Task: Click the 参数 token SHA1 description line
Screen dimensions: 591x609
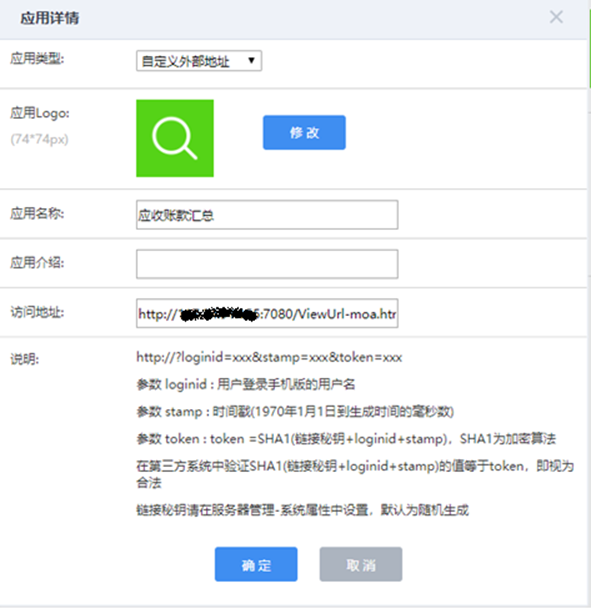Action: 346,439
